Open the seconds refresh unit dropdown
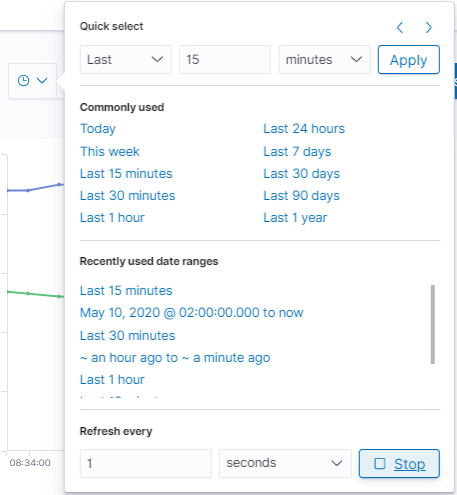 285,463
